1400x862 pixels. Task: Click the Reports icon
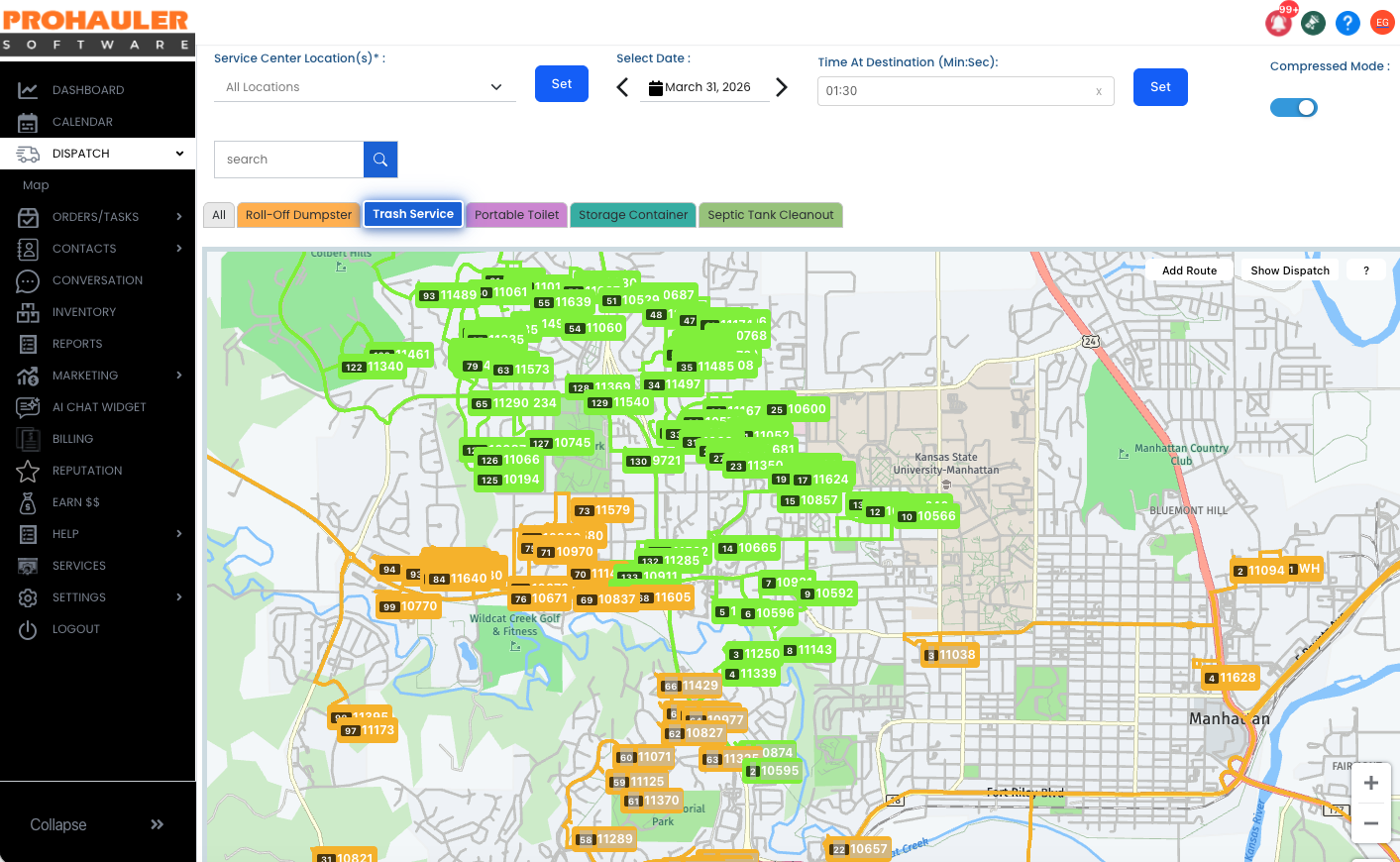tap(28, 344)
